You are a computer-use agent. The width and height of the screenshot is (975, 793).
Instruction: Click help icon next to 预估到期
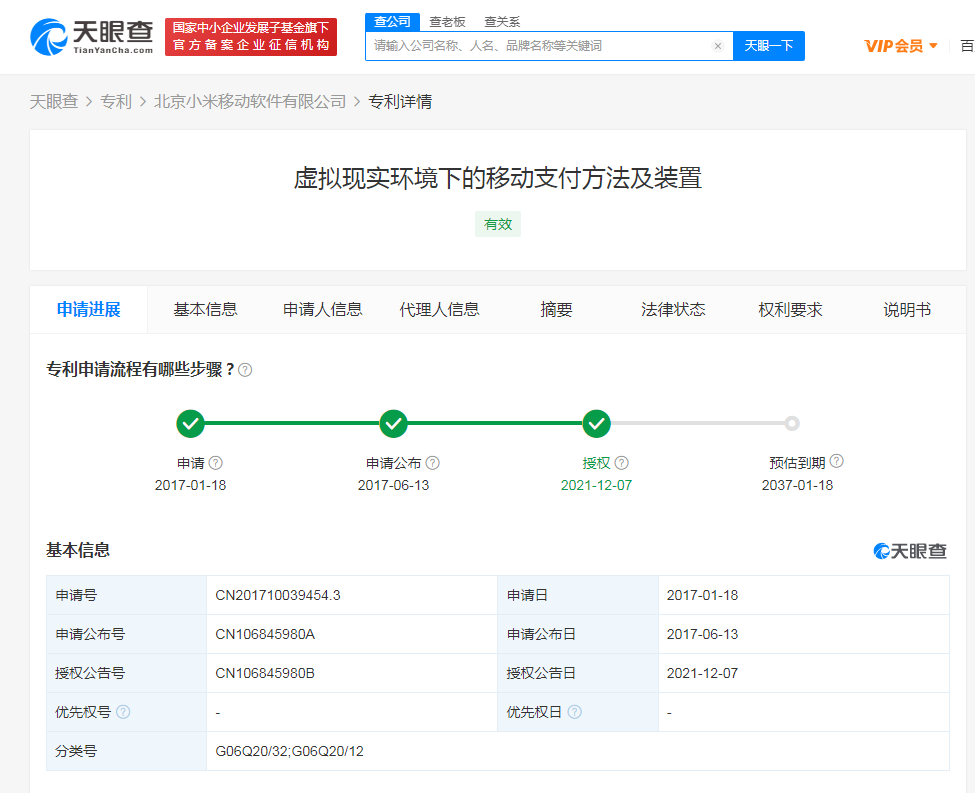[x=836, y=461]
